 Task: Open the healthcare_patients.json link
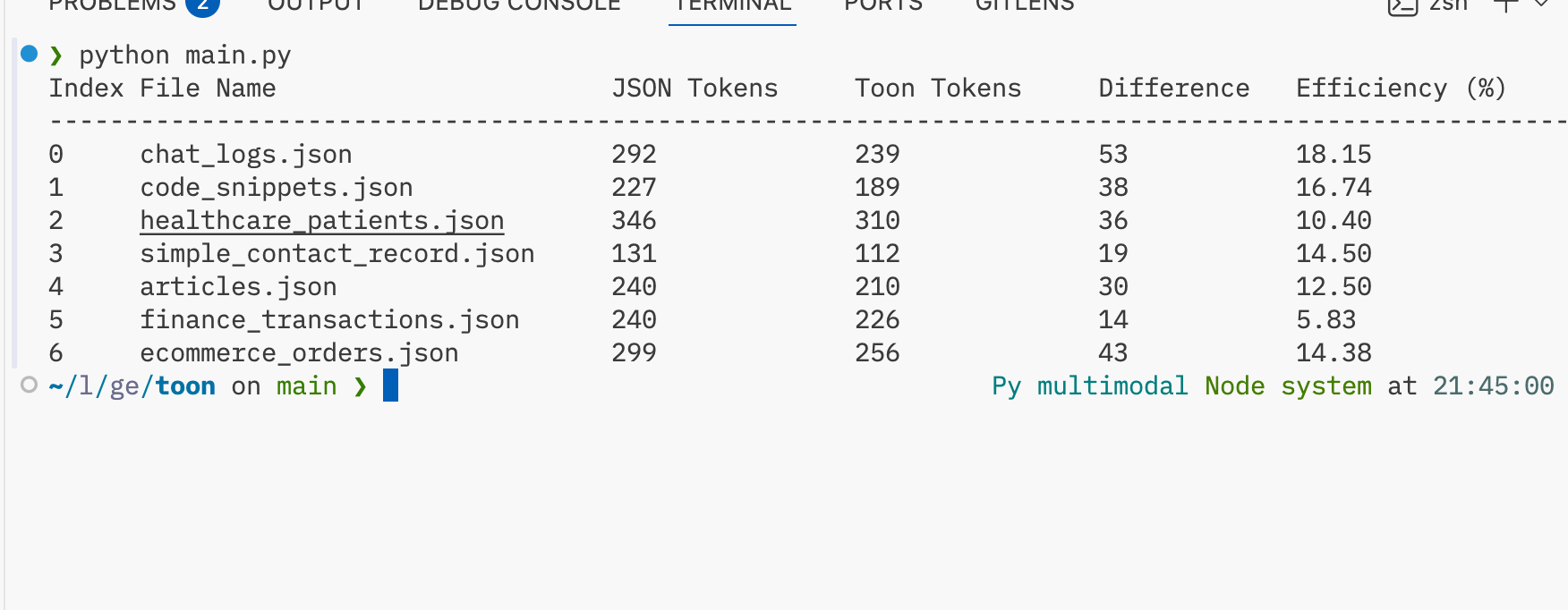point(322,220)
